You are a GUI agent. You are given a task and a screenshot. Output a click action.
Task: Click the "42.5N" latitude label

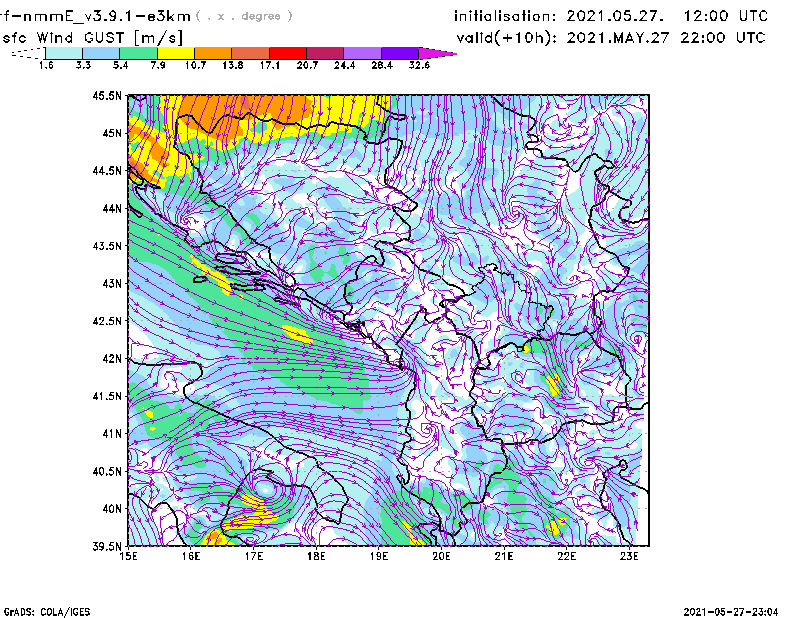tap(107, 321)
